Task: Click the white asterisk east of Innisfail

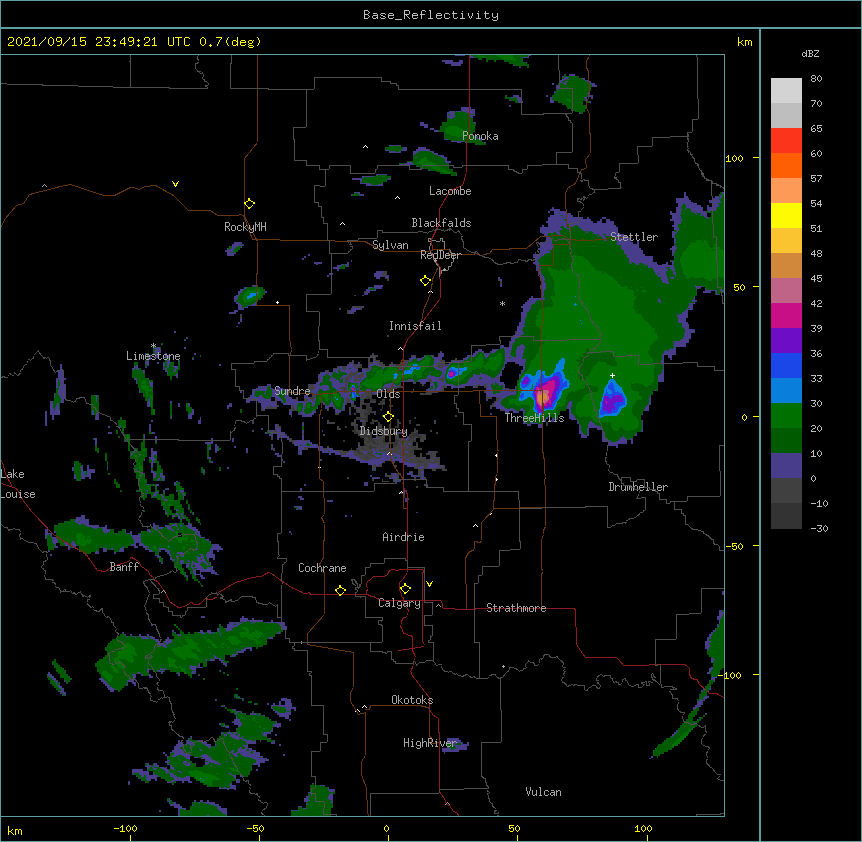Action: (502, 303)
